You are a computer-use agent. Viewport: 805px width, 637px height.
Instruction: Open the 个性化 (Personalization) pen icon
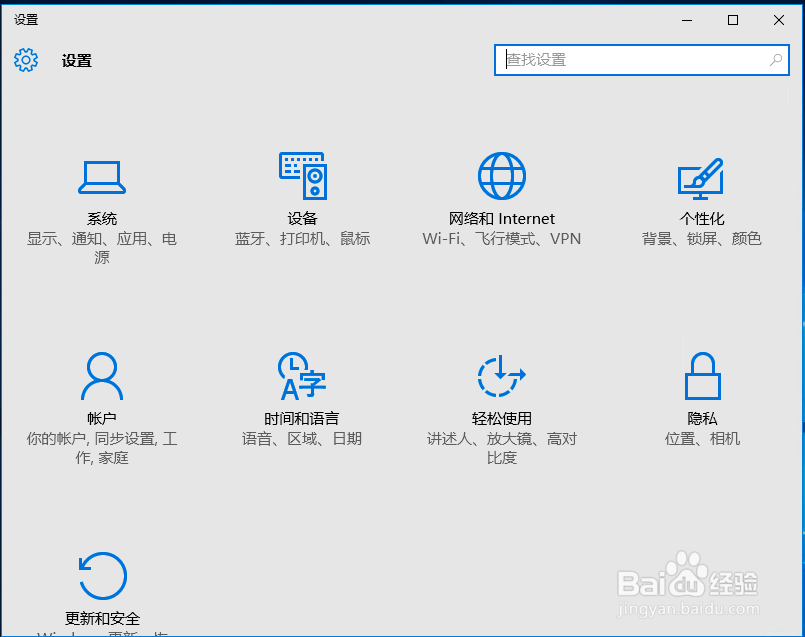[x=701, y=175]
